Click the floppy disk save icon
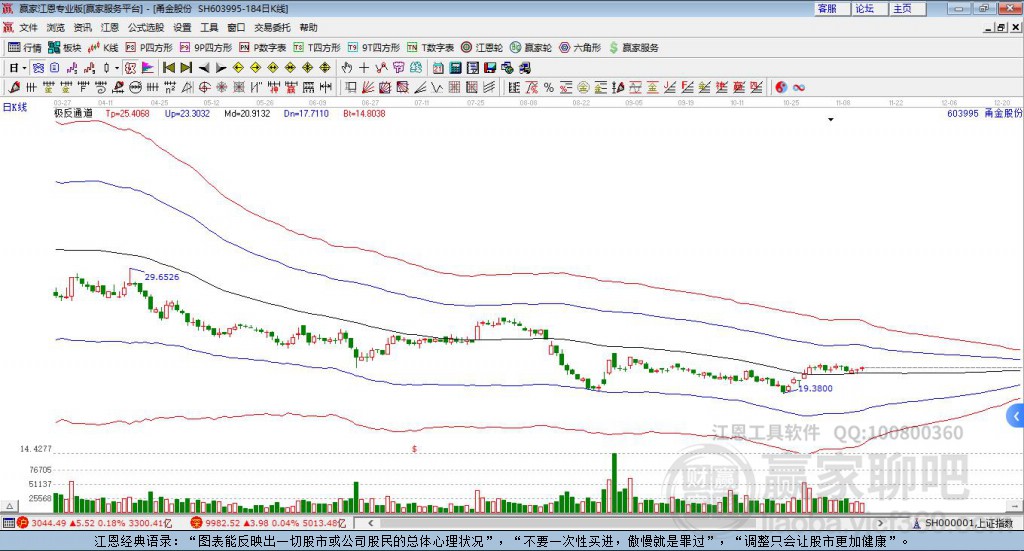Image resolution: width=1024 pixels, height=551 pixels. coord(490,68)
